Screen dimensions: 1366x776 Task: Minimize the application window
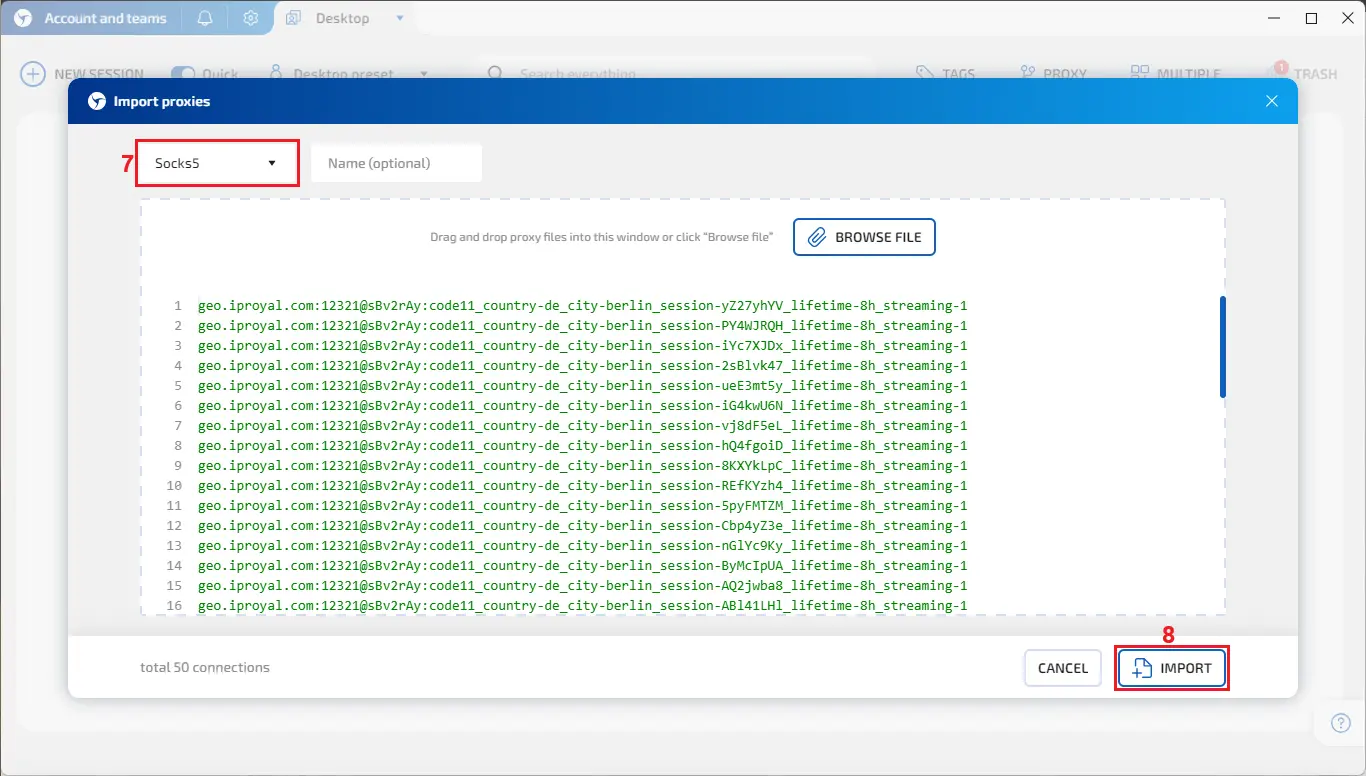point(1274,18)
